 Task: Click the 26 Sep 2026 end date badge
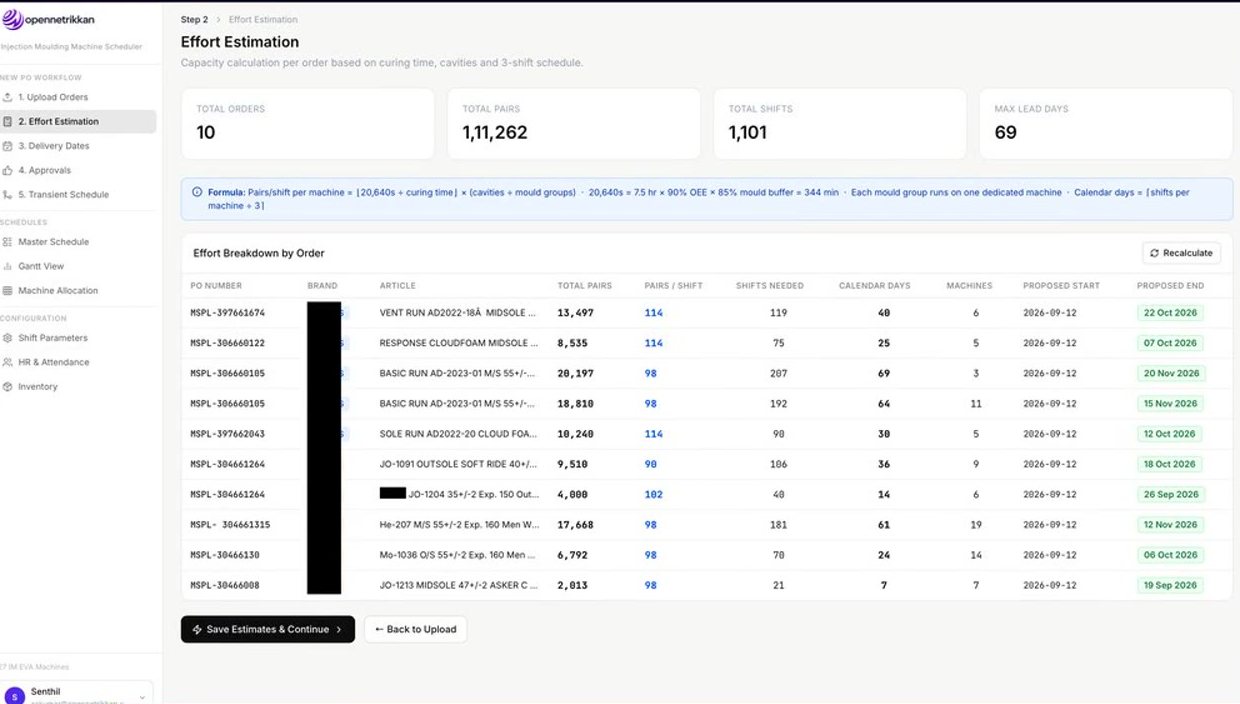1171,495
